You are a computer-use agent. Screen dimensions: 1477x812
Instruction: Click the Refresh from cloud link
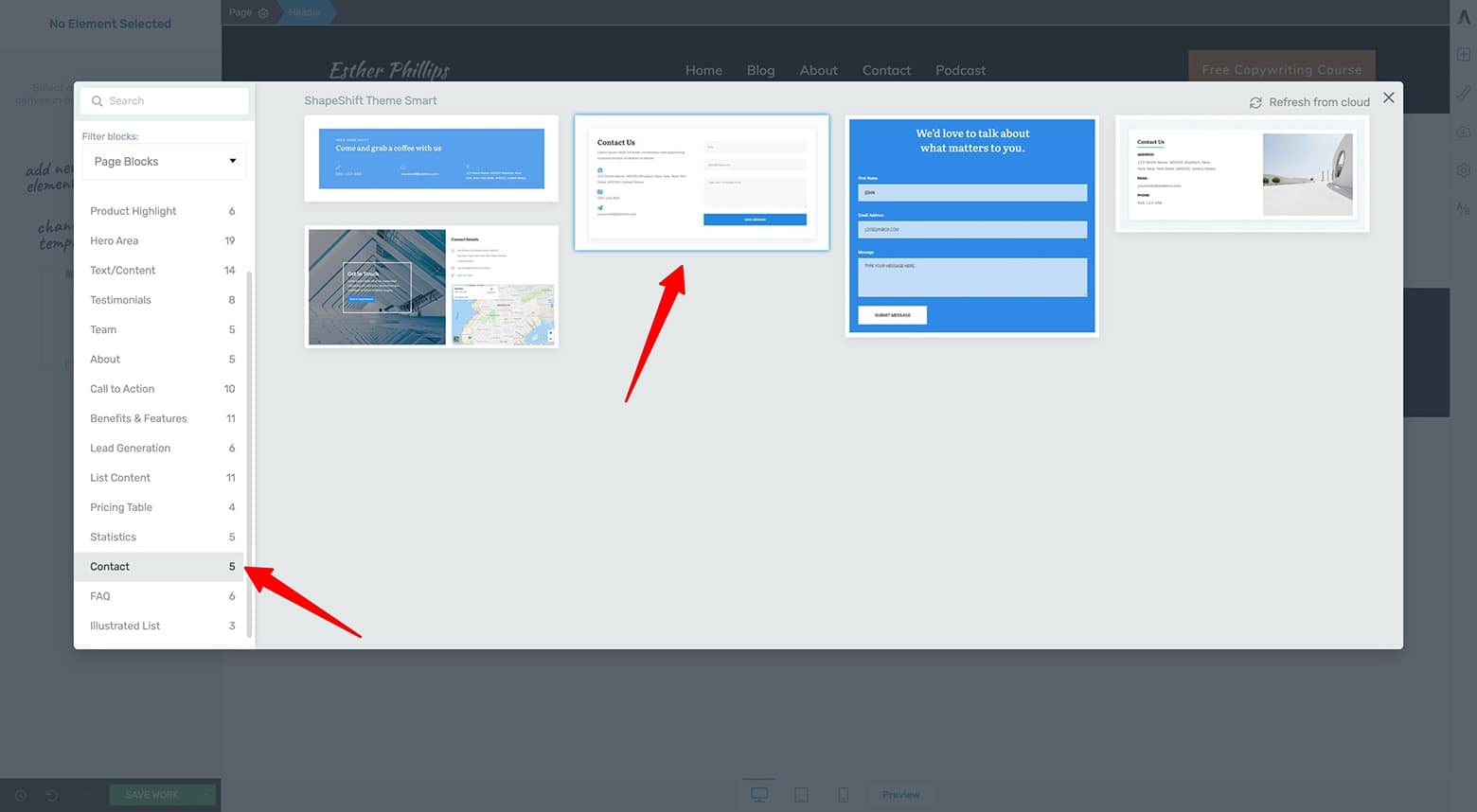tap(1310, 101)
